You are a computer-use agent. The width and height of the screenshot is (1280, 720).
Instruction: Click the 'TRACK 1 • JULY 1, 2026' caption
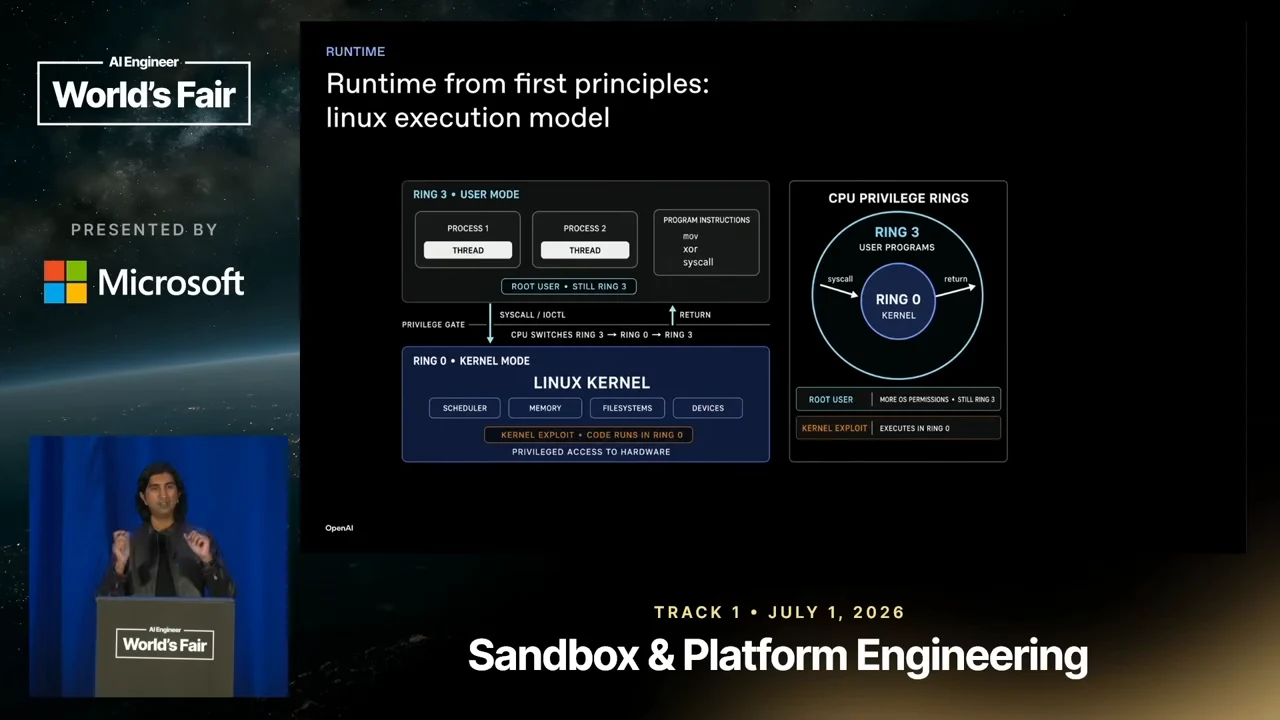(779, 612)
